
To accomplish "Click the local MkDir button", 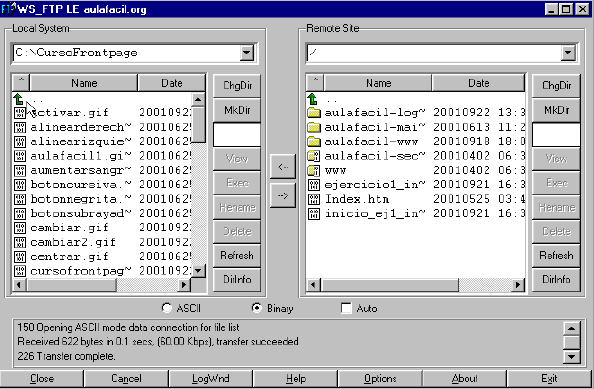I will (237, 110).
